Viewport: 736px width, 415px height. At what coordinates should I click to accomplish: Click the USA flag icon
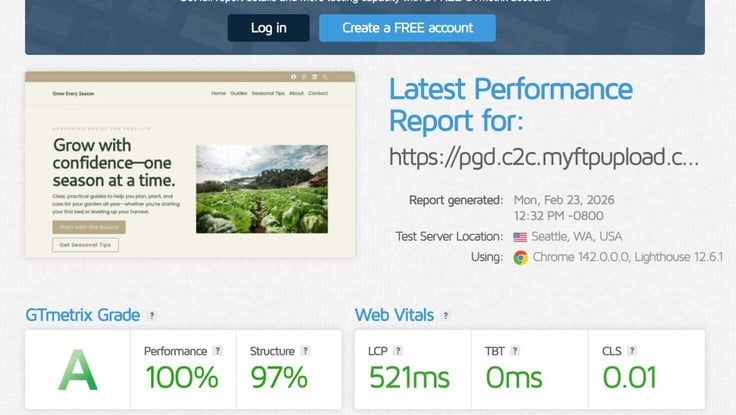pyautogui.click(x=520, y=237)
